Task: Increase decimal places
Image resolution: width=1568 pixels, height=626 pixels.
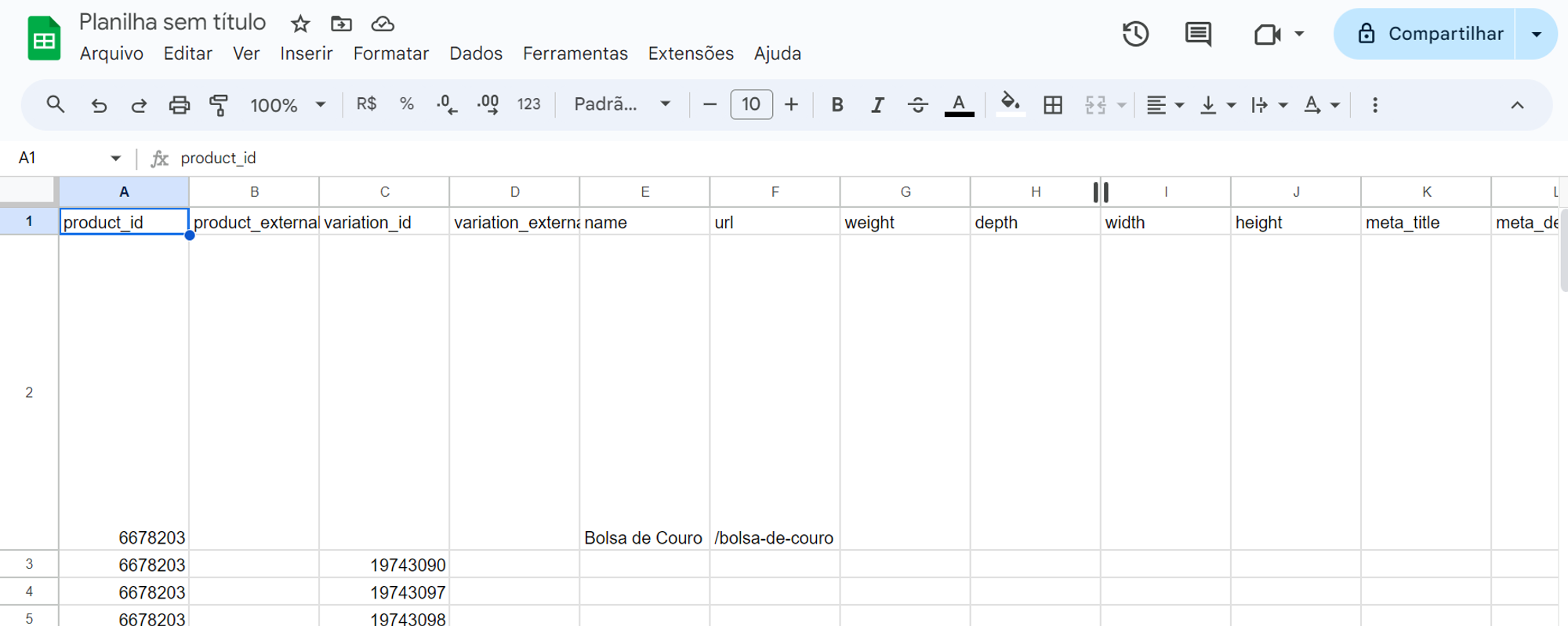Action: 488,104
